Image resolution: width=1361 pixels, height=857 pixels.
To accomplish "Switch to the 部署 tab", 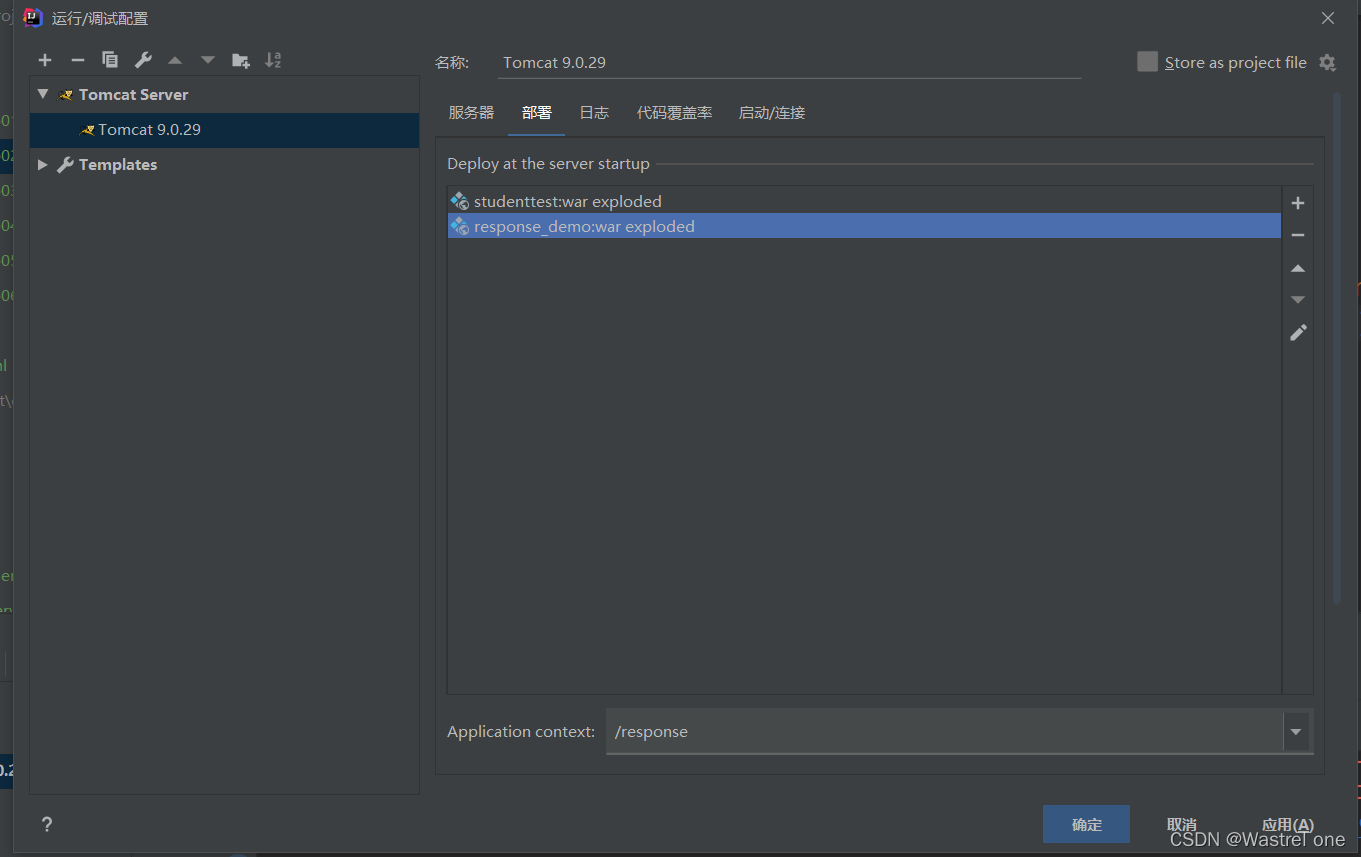I will tap(537, 113).
